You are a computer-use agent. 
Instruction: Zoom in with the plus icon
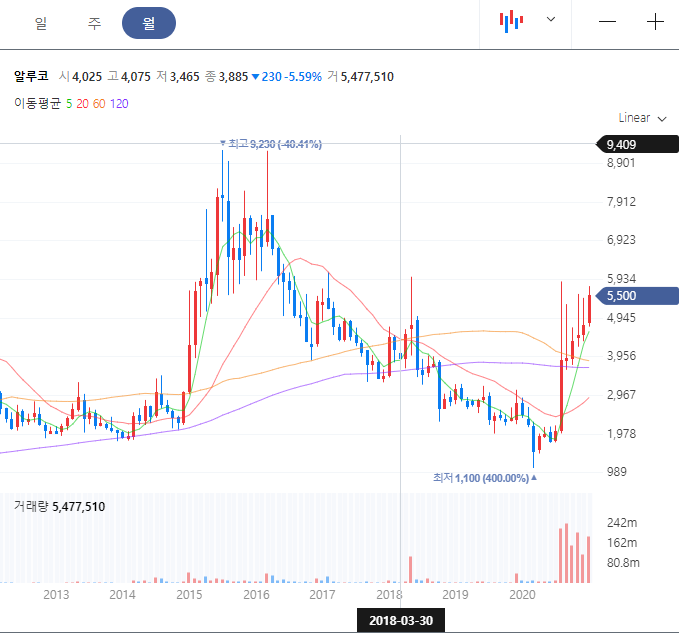coord(655,21)
